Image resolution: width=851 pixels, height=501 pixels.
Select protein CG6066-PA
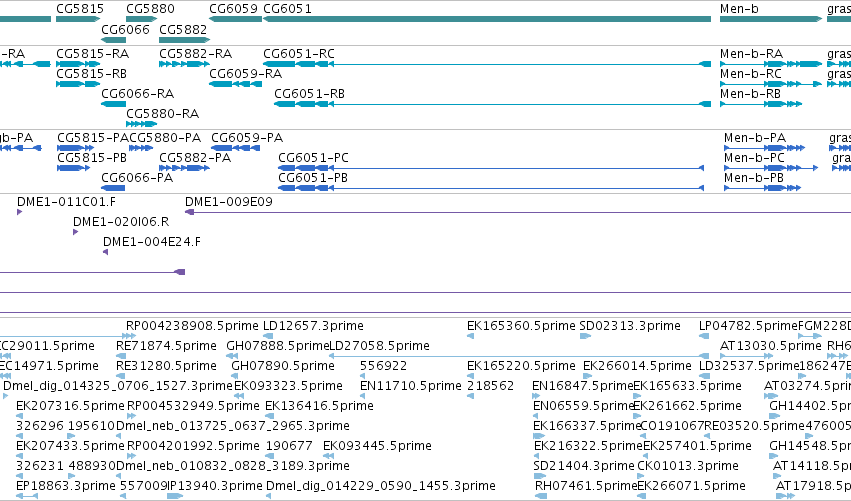pyautogui.click(x=137, y=178)
